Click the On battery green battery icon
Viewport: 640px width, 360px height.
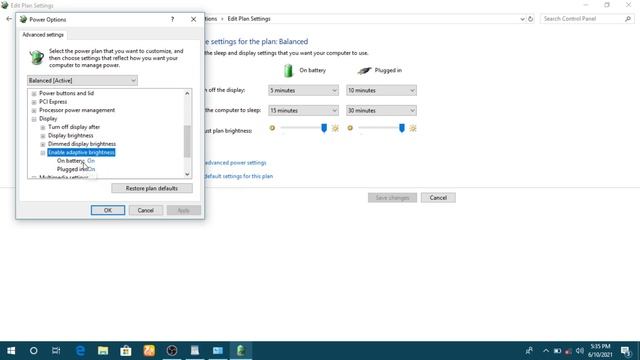[288, 70]
